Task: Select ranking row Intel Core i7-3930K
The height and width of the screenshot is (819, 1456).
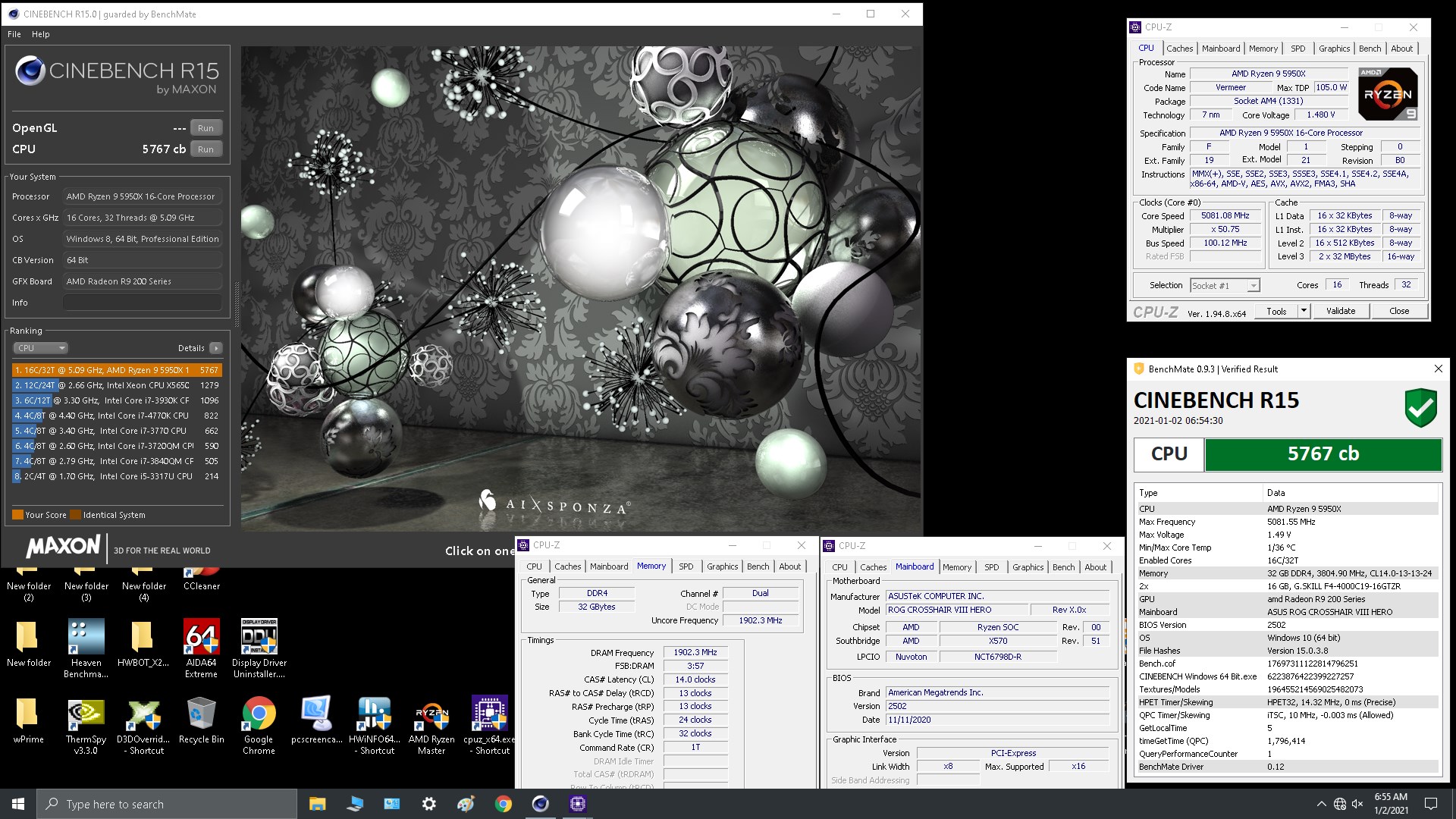Action: 117,400
